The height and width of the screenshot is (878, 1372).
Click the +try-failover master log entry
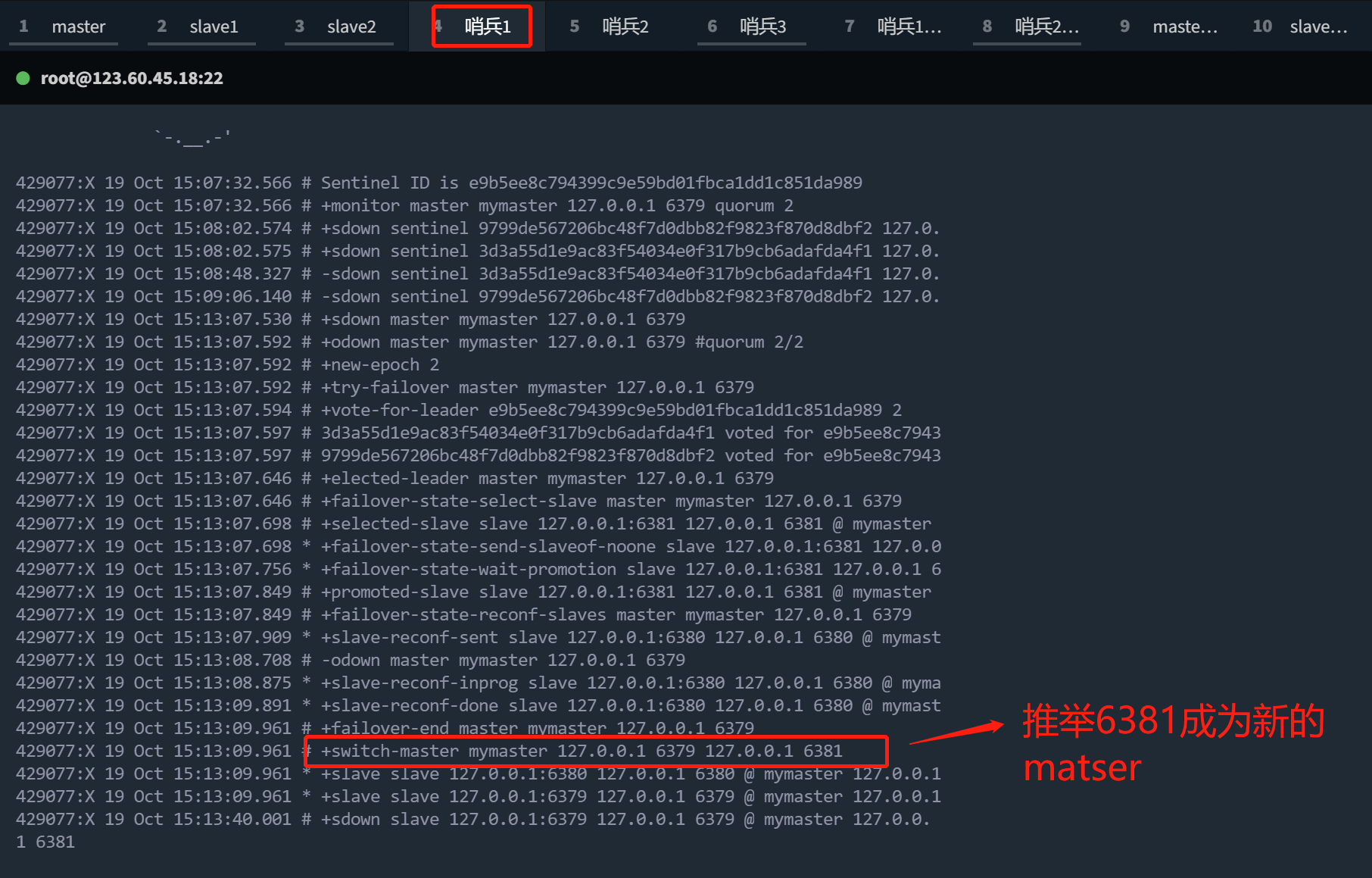(x=537, y=387)
